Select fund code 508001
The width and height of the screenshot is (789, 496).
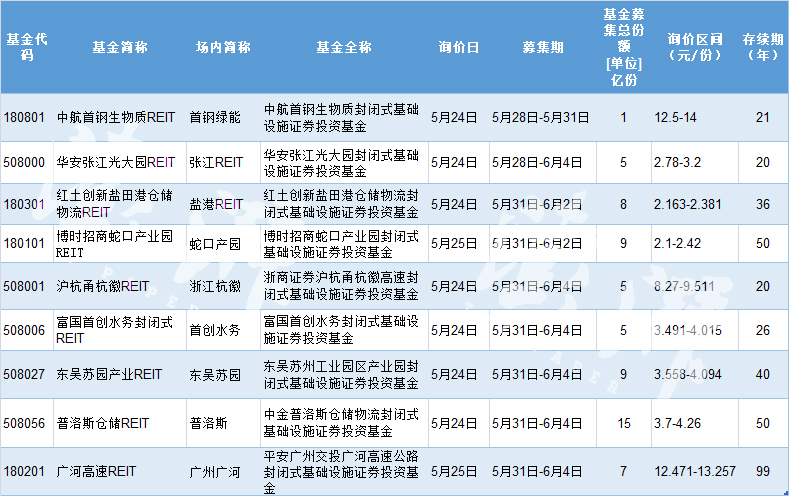pyautogui.click(x=24, y=286)
